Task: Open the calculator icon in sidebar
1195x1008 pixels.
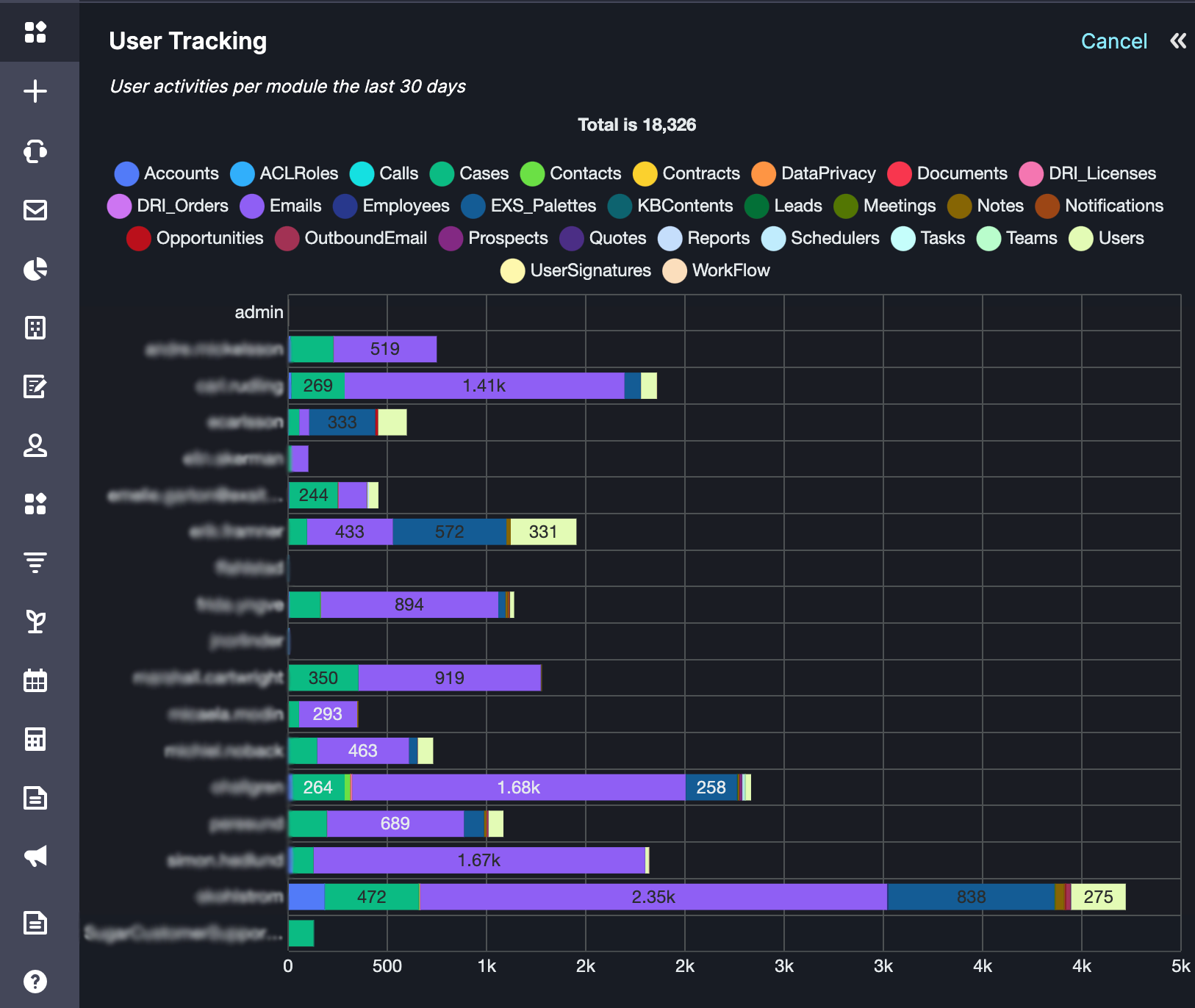Action: click(x=35, y=739)
